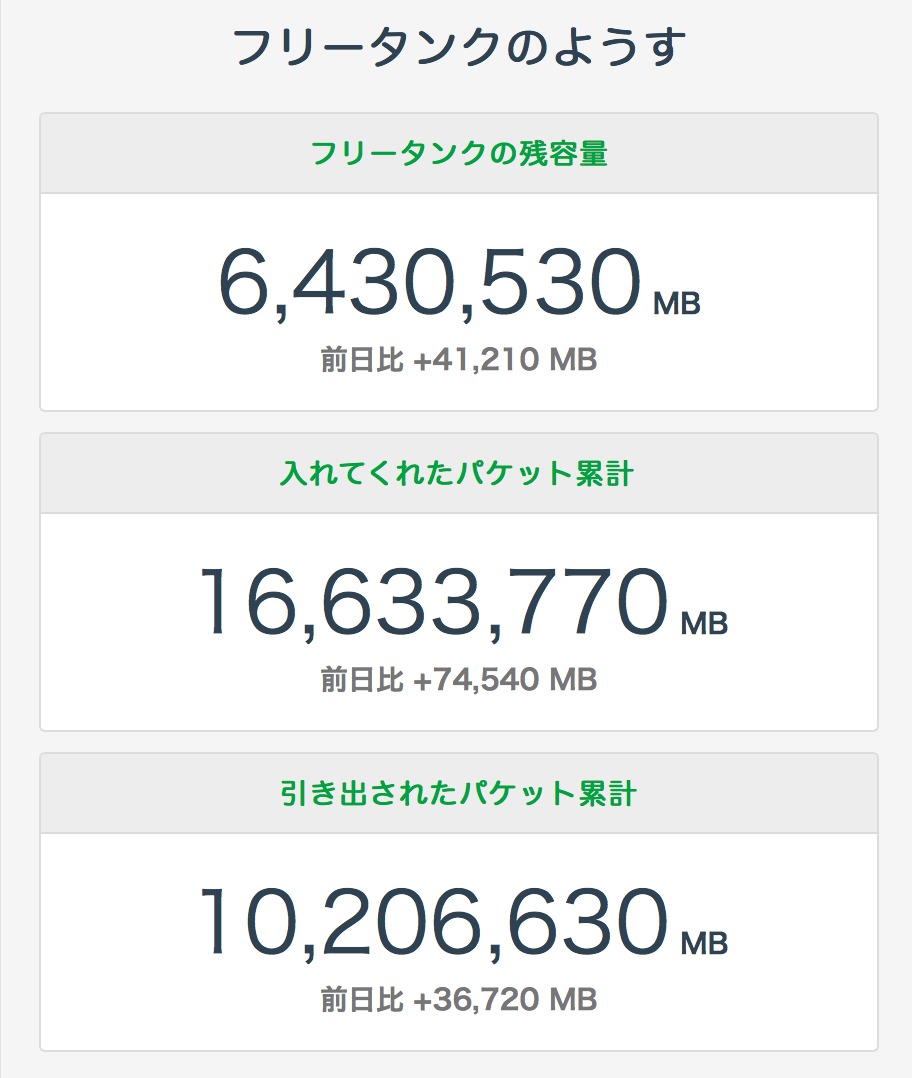Select the フリータンクの残容量 card header
912x1078 pixels.
point(459,154)
